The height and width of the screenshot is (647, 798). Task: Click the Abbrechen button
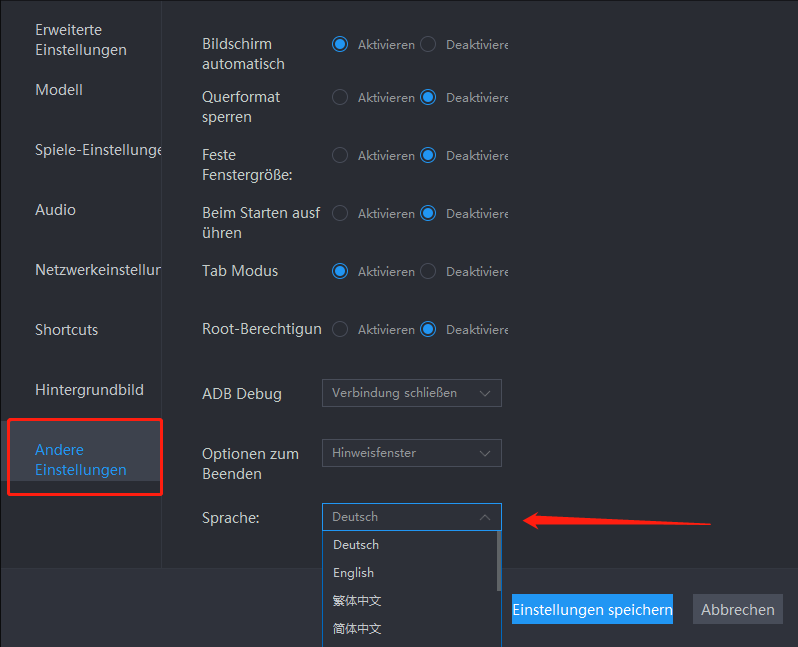(738, 609)
